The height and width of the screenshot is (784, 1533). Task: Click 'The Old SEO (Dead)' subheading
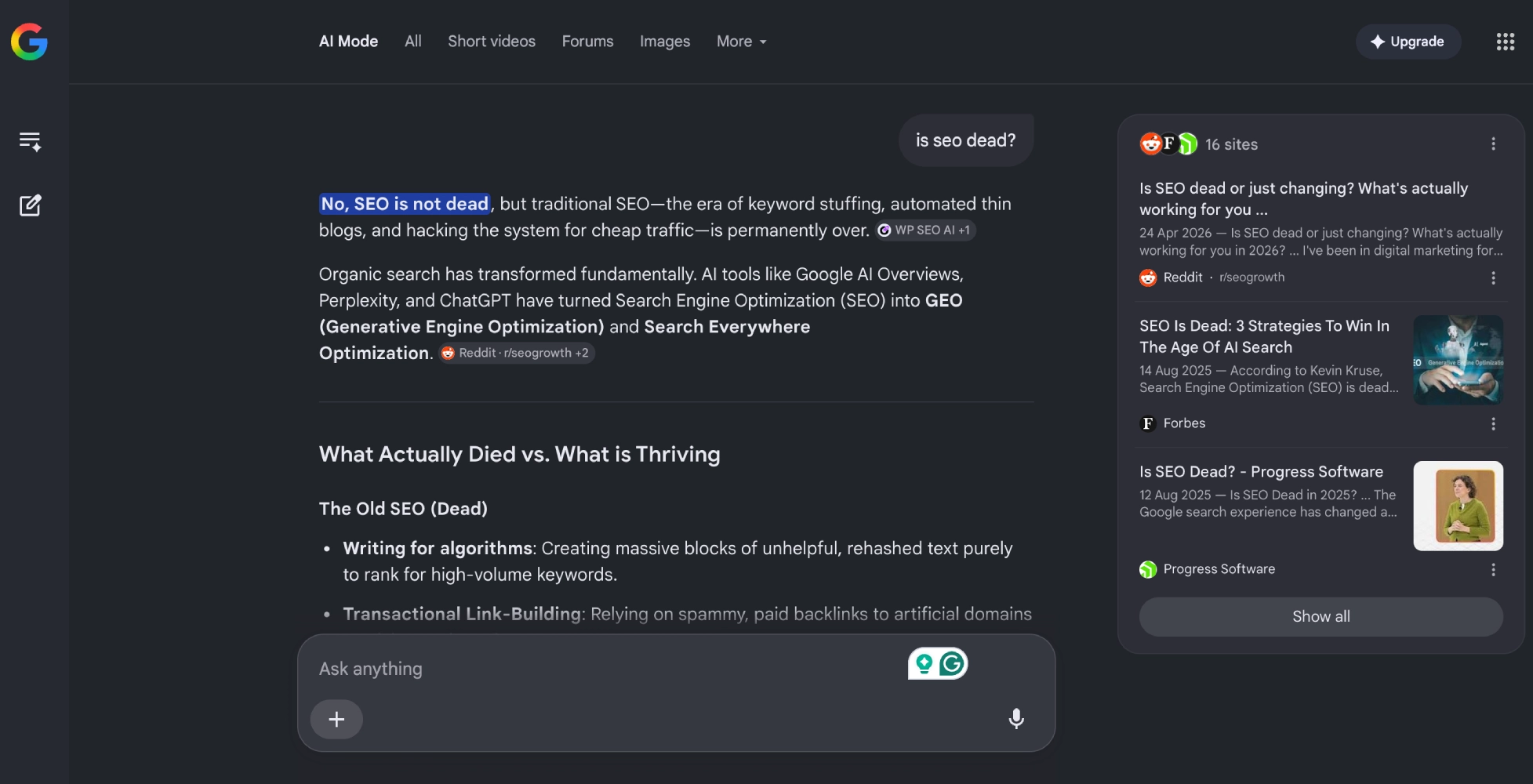403,508
